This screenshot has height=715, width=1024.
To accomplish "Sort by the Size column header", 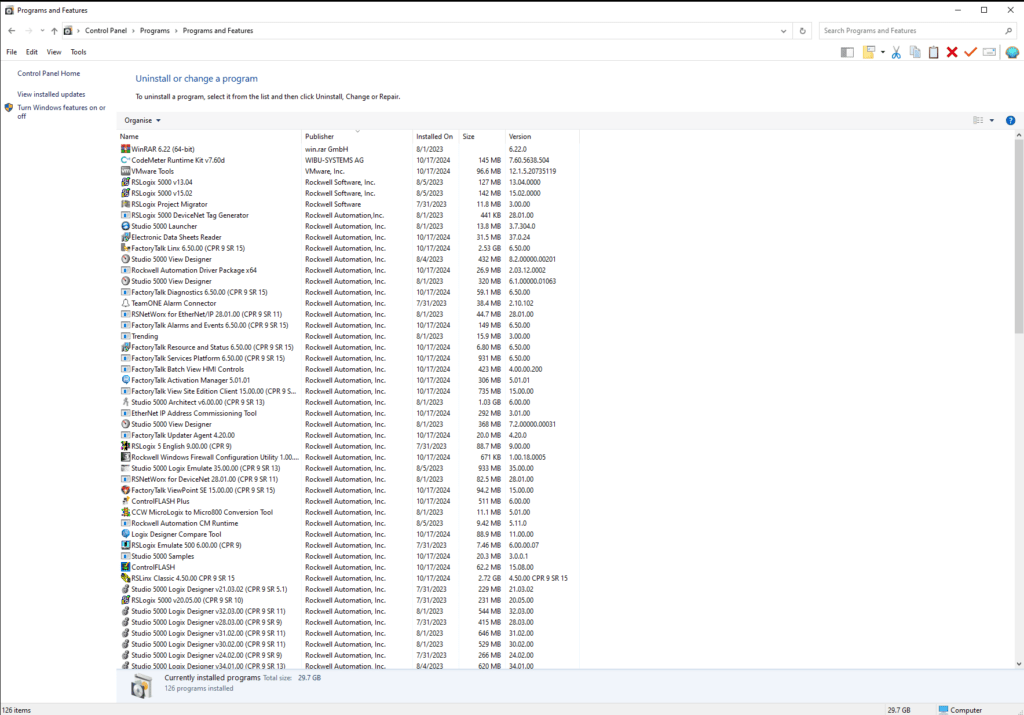I will (x=483, y=136).
